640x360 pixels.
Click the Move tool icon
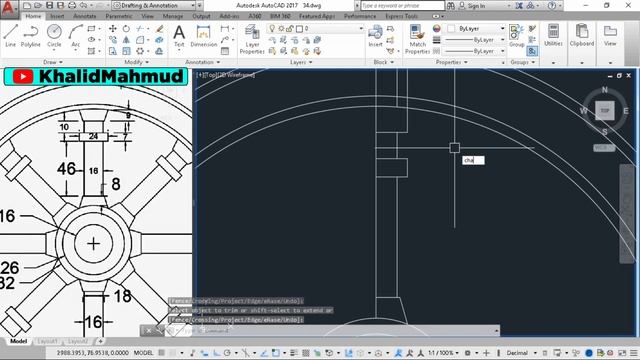(113, 29)
